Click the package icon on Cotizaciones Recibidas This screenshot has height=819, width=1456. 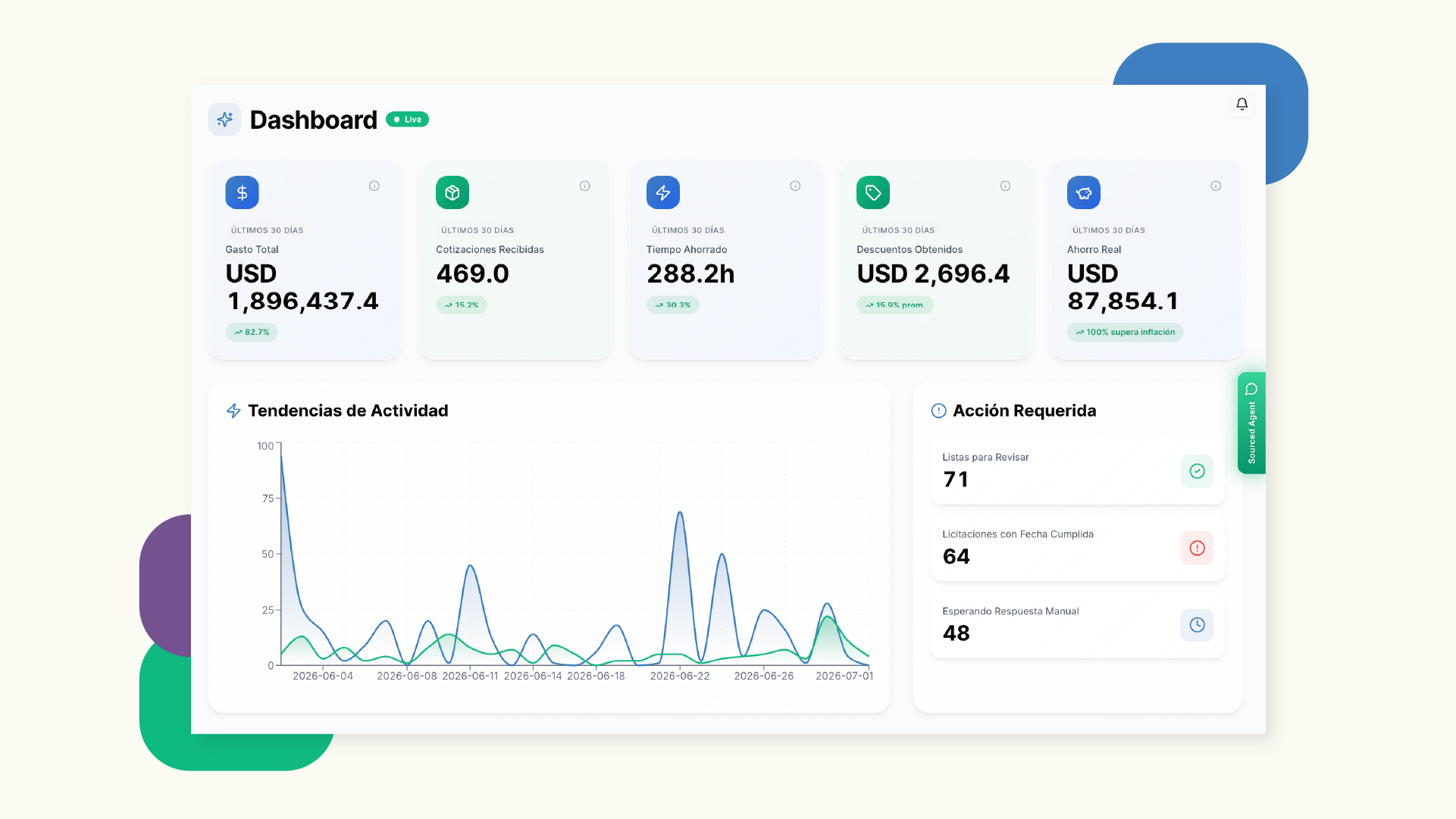(452, 192)
